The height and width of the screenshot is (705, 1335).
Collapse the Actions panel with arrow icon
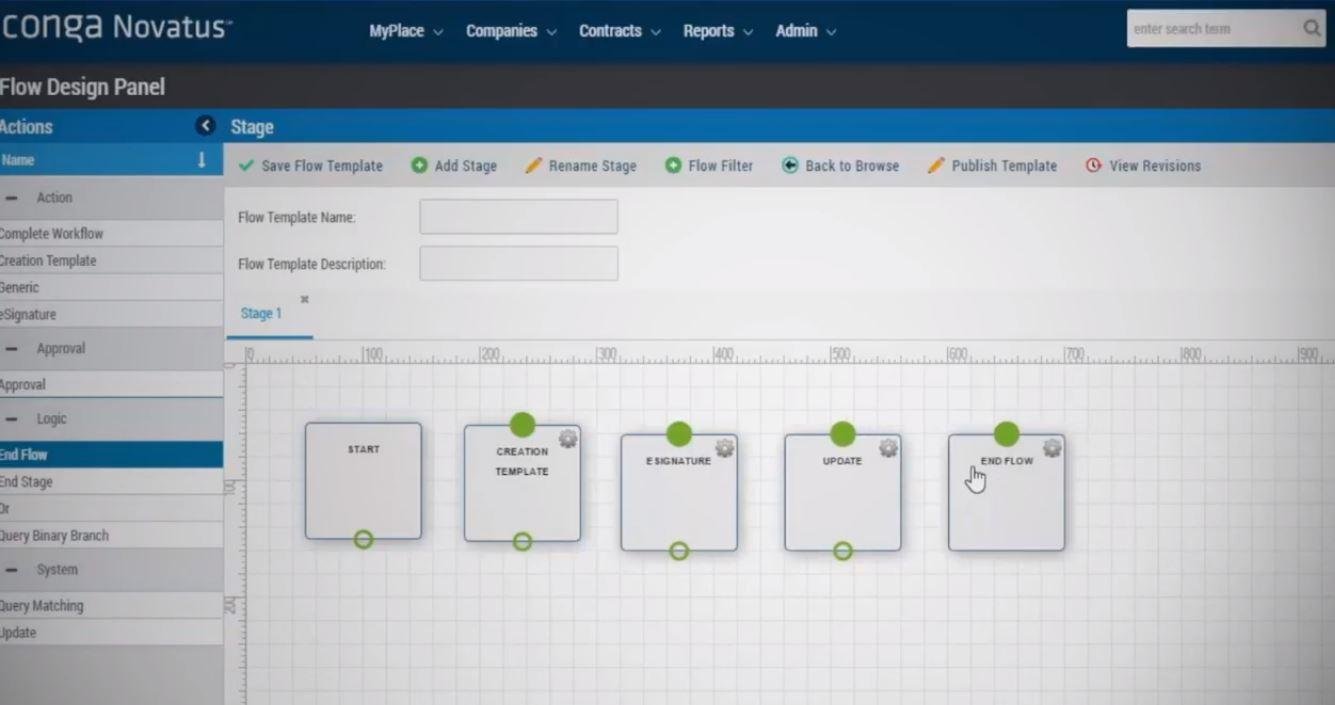click(x=205, y=126)
